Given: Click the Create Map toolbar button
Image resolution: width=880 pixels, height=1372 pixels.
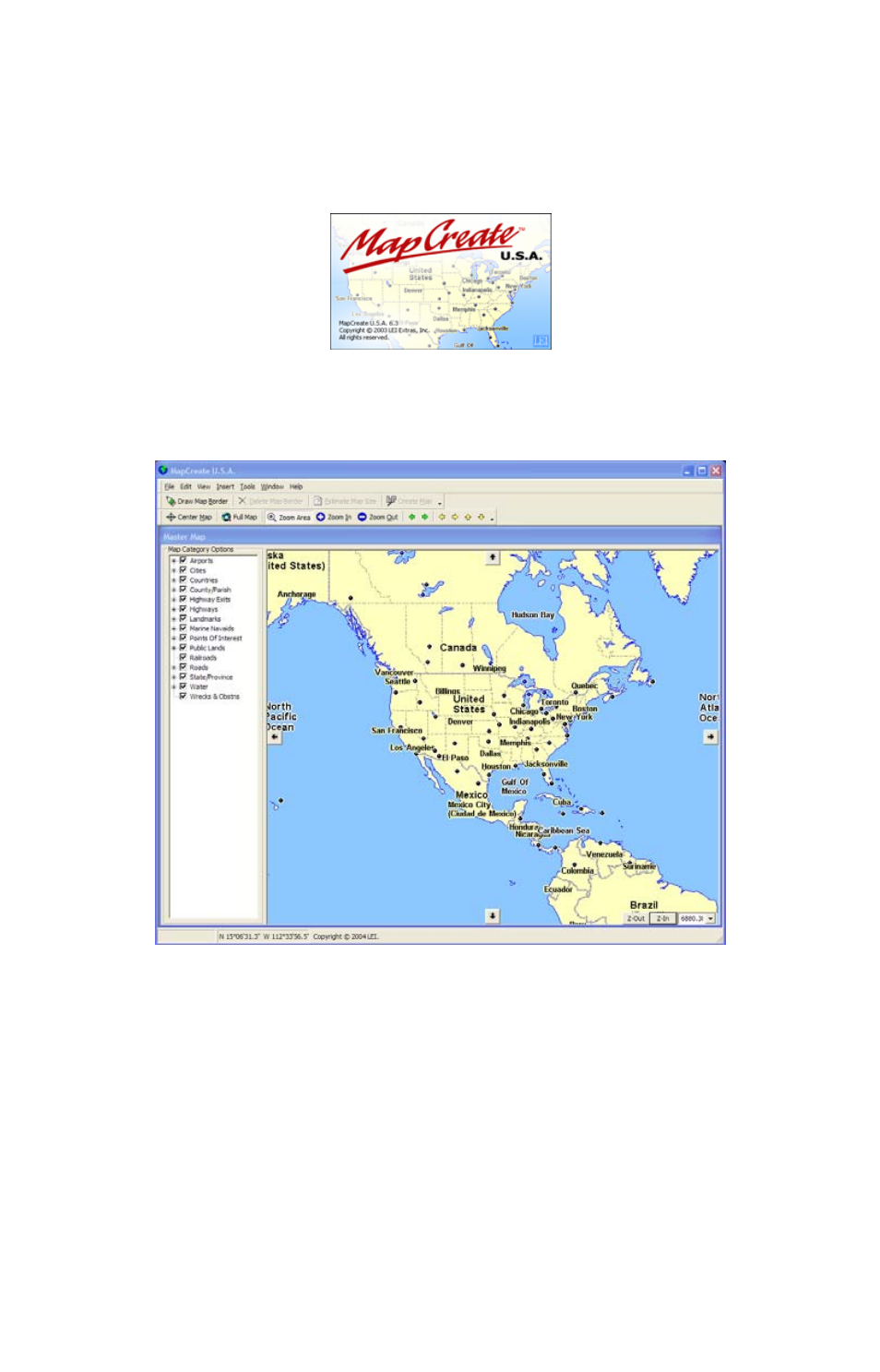Looking at the screenshot, I should (410, 501).
